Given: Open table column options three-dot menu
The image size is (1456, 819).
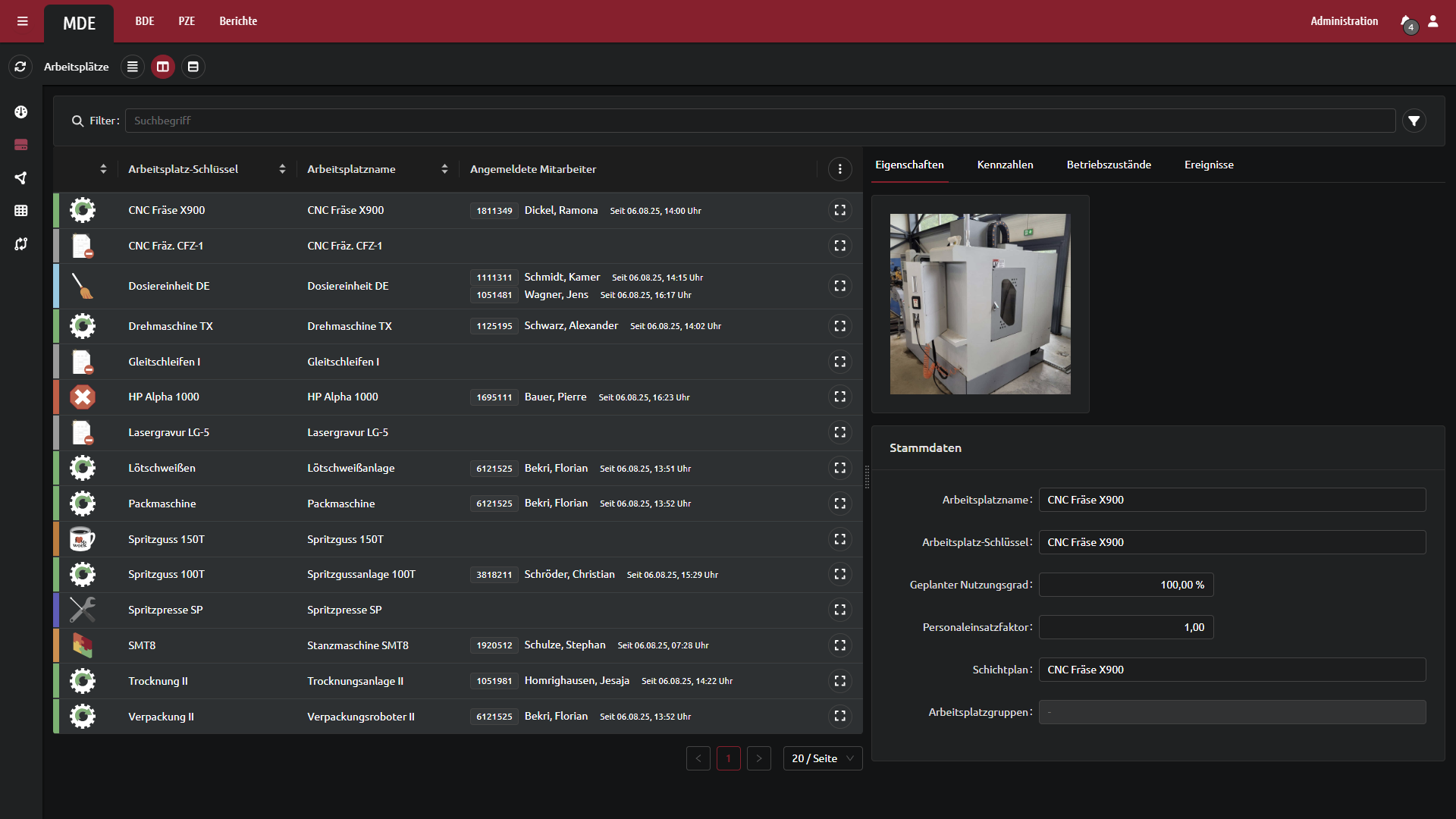Looking at the screenshot, I should coord(840,169).
